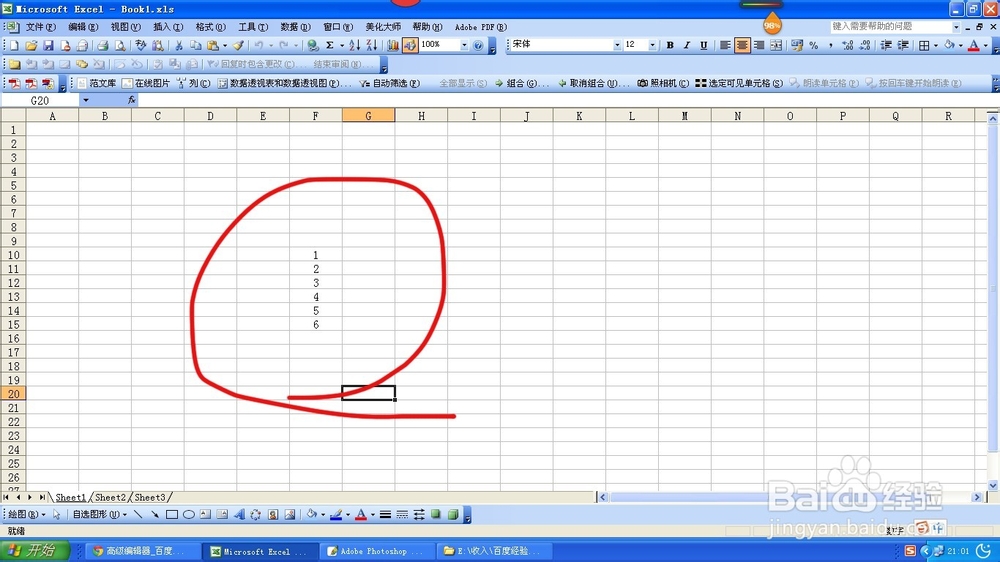Viewport: 1000px width, 562px height.
Task: Toggle Center alignment button
Action: click(x=742, y=45)
